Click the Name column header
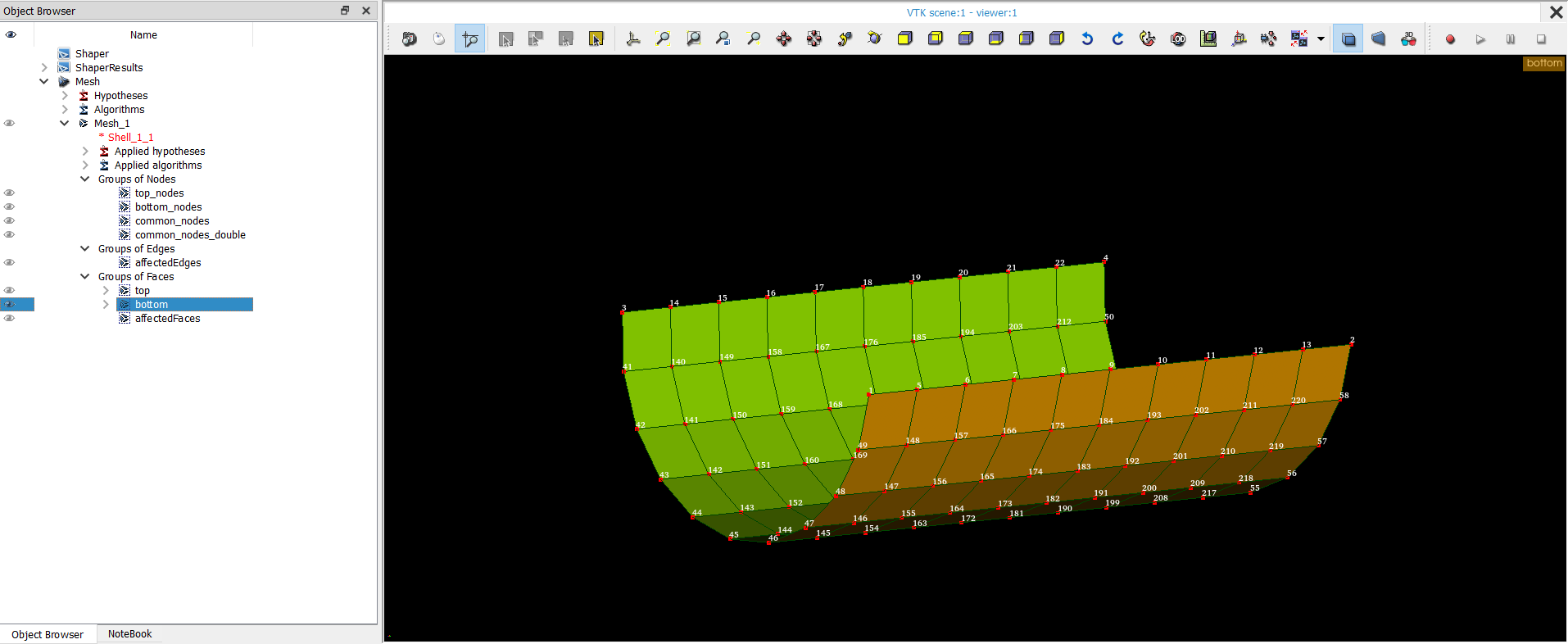 pyautogui.click(x=143, y=35)
